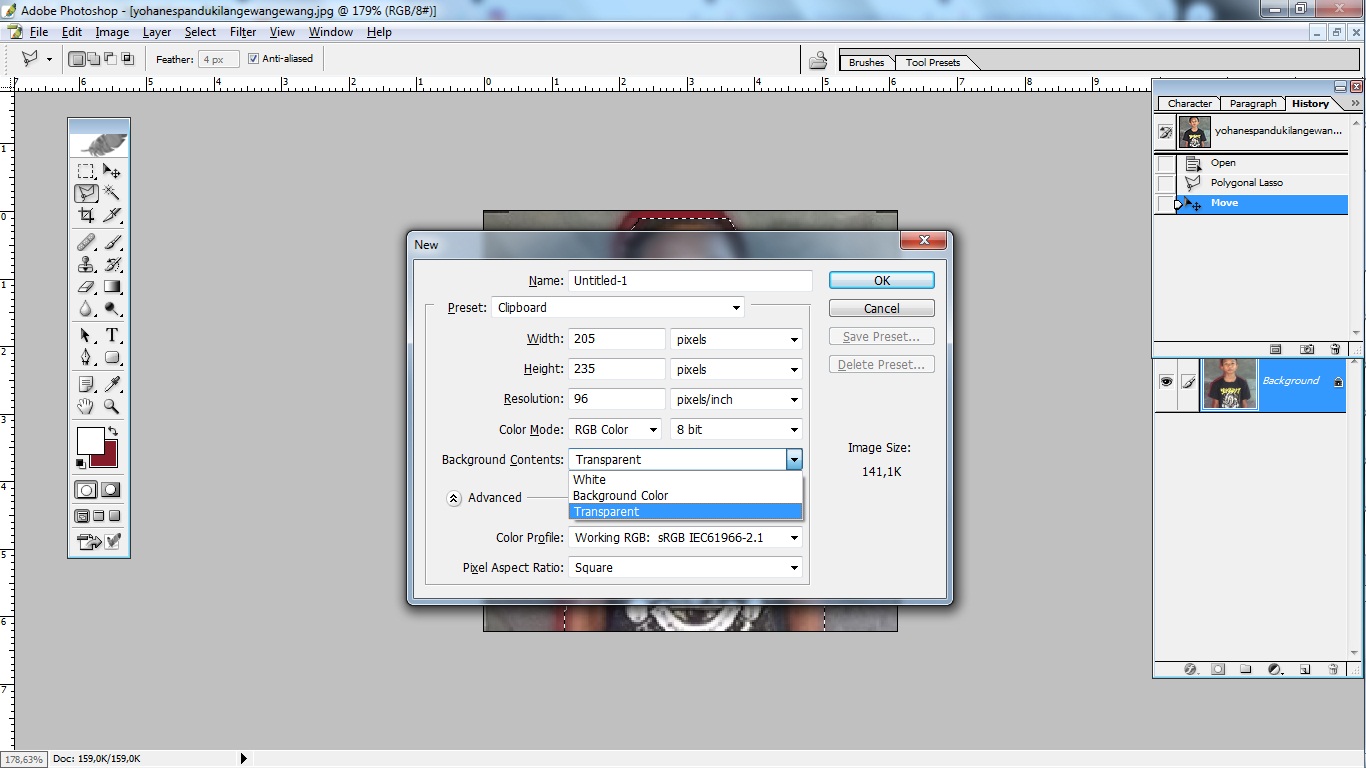Select the Hand tool
This screenshot has height=768, width=1366.
[x=86, y=406]
